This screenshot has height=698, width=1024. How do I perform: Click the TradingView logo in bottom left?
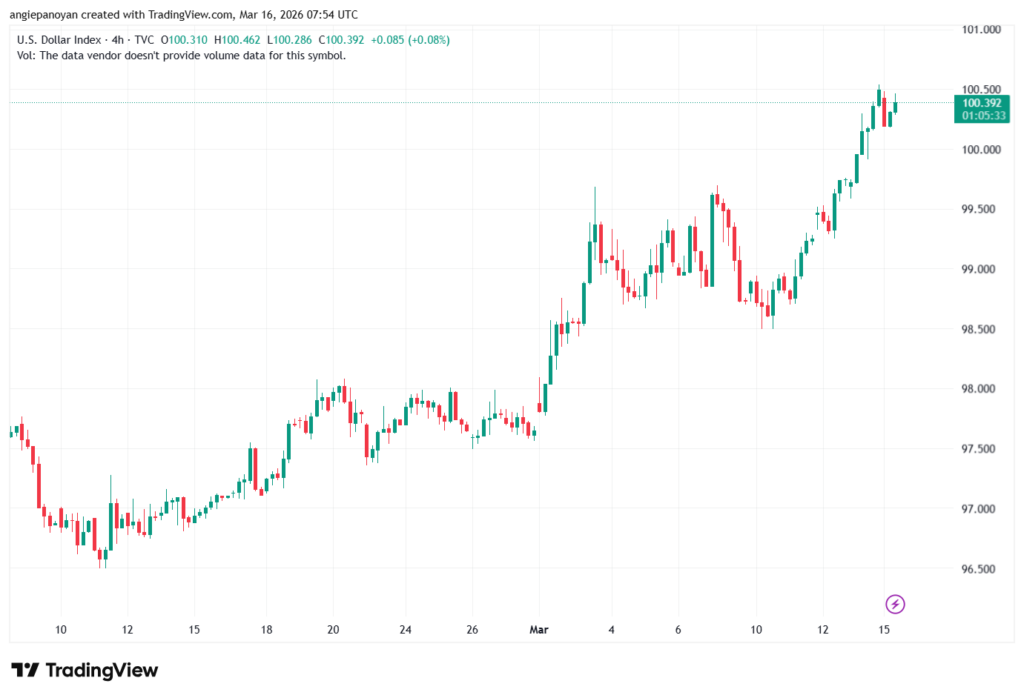point(83,670)
